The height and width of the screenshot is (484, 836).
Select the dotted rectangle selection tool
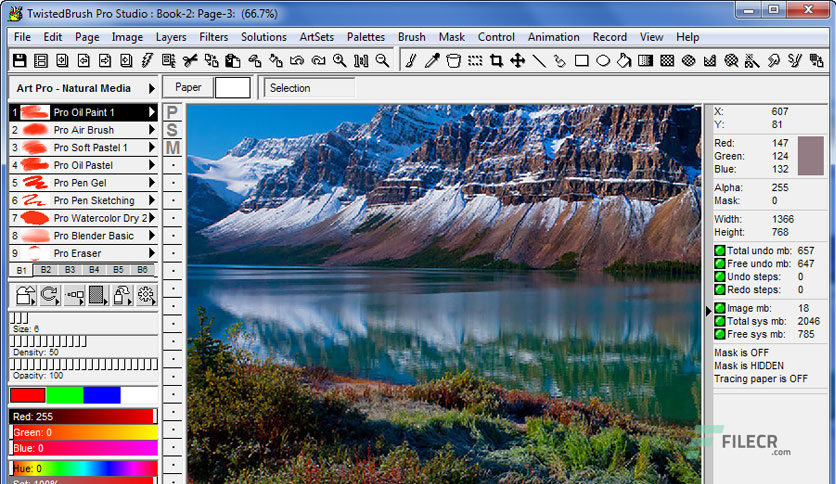point(475,61)
